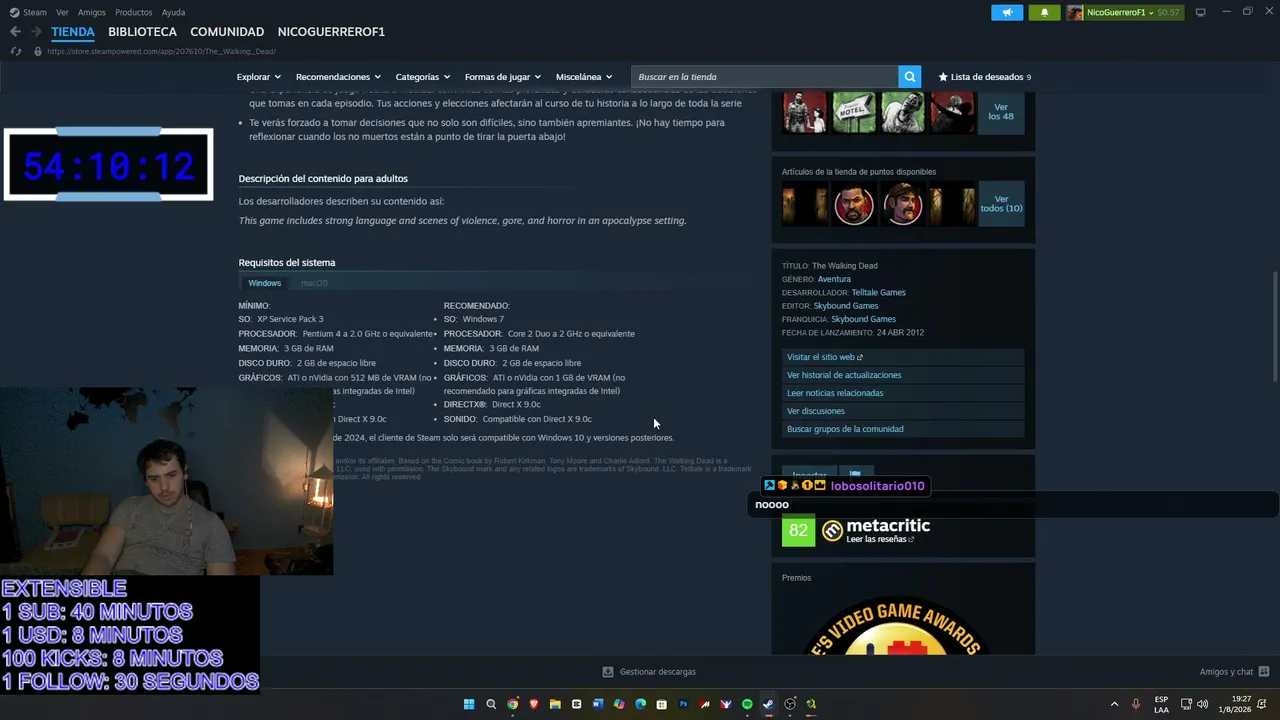This screenshot has width=1280, height=720.
Task: Open the Windows Start menu
Action: click(x=469, y=704)
